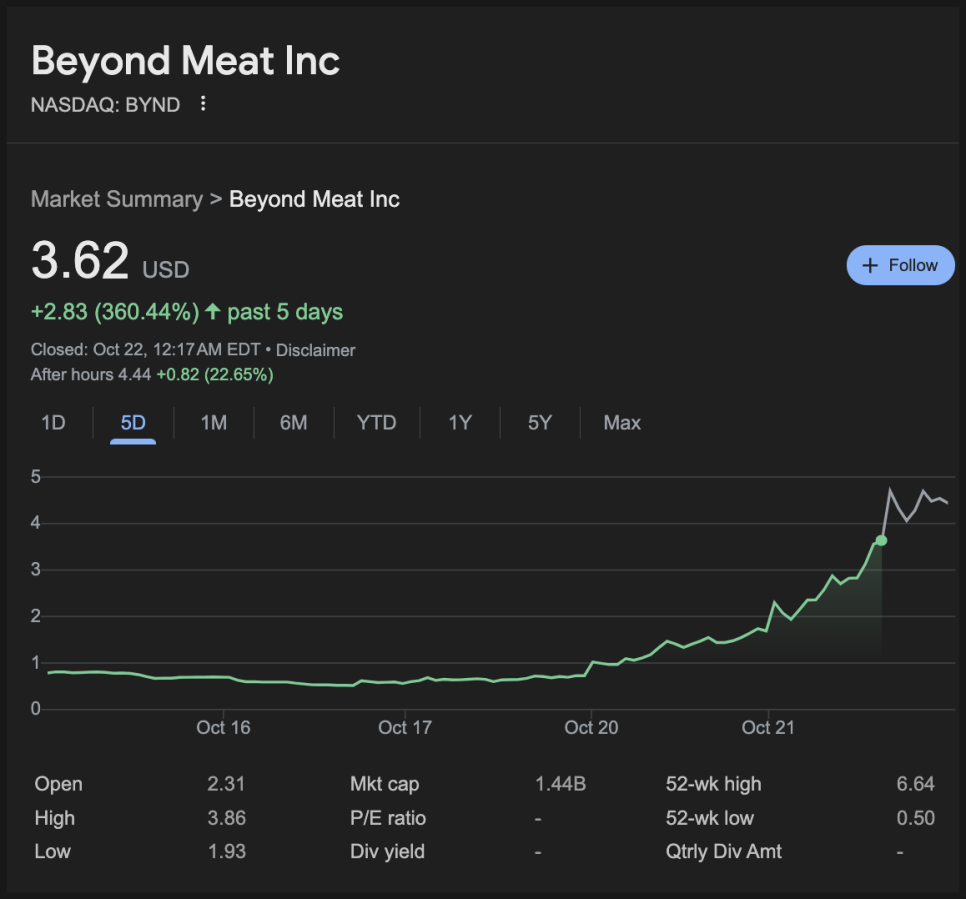Viewport: 966px width, 899px height.
Task: Select the 1D time range tab
Action: click(53, 423)
